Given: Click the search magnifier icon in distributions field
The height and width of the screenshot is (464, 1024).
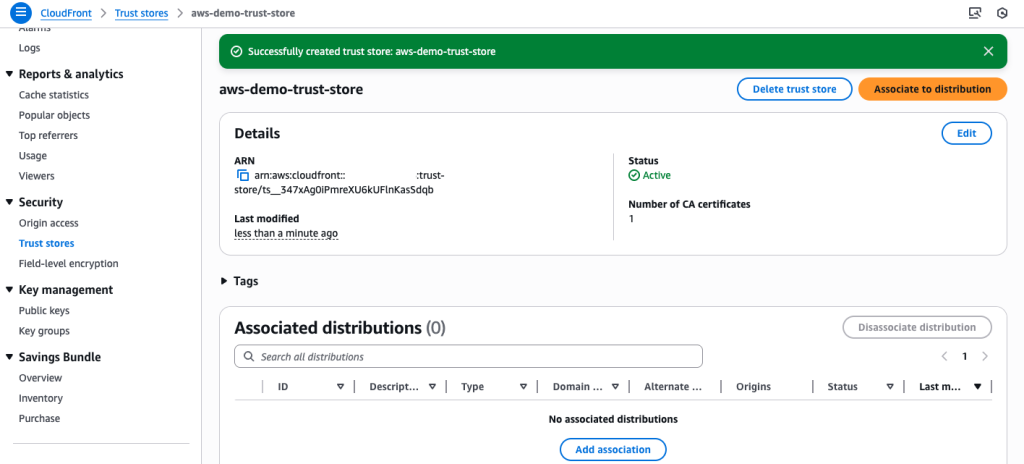Looking at the screenshot, I should (248, 357).
